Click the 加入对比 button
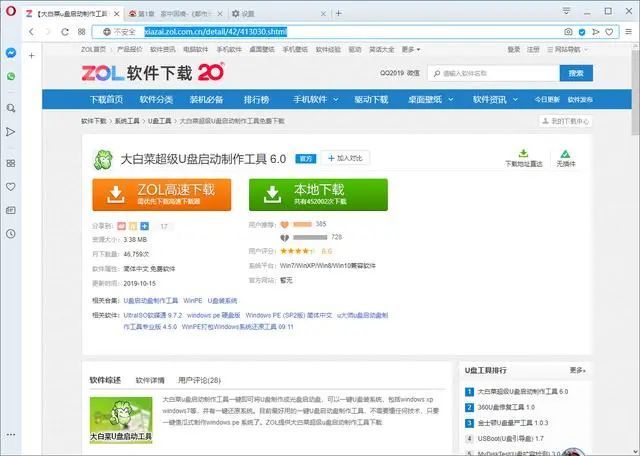 tap(345, 158)
